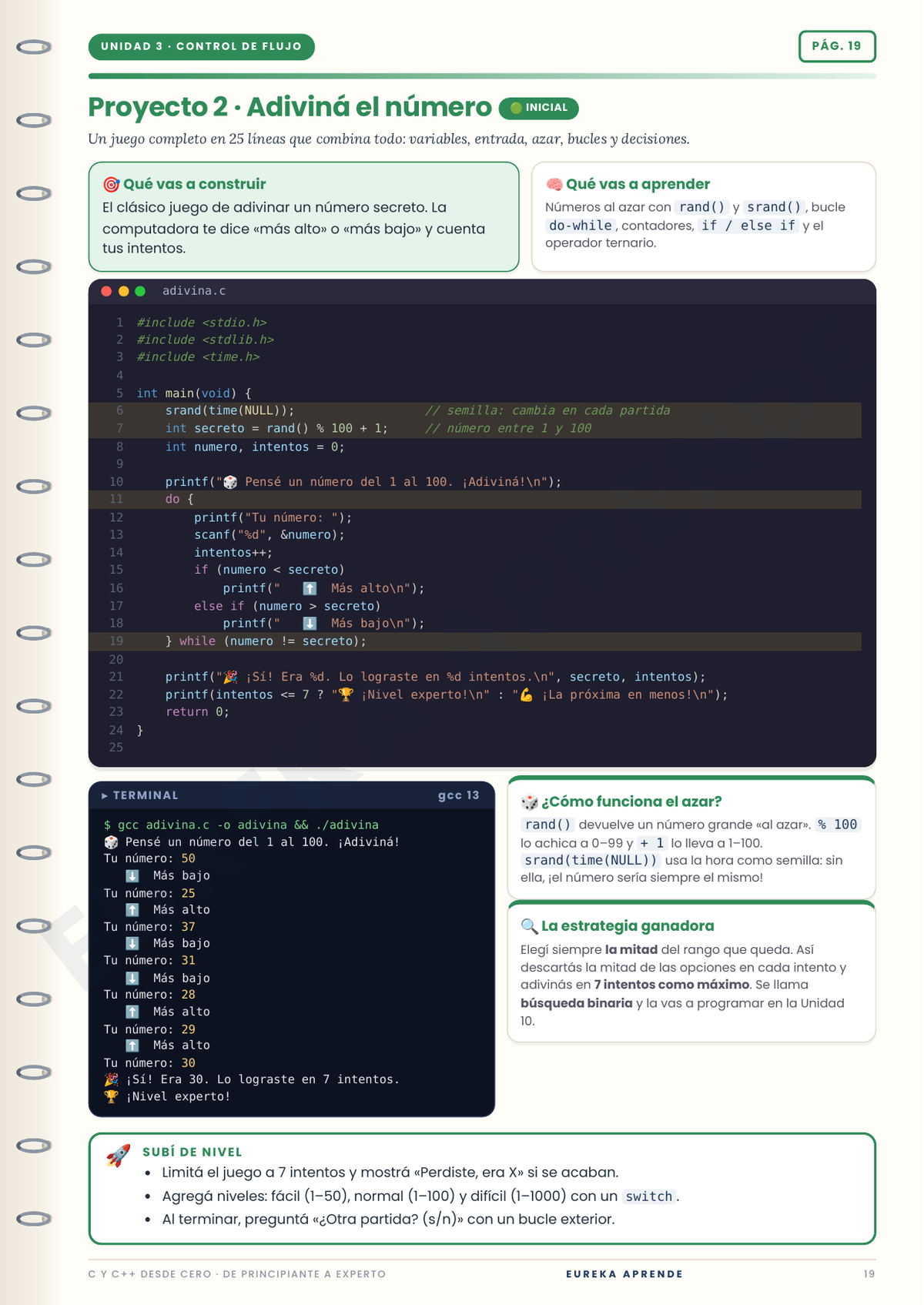The width and height of the screenshot is (924, 1305).
Task: Click the Unidad 3 · Control de flujo badge
Action: point(202,46)
